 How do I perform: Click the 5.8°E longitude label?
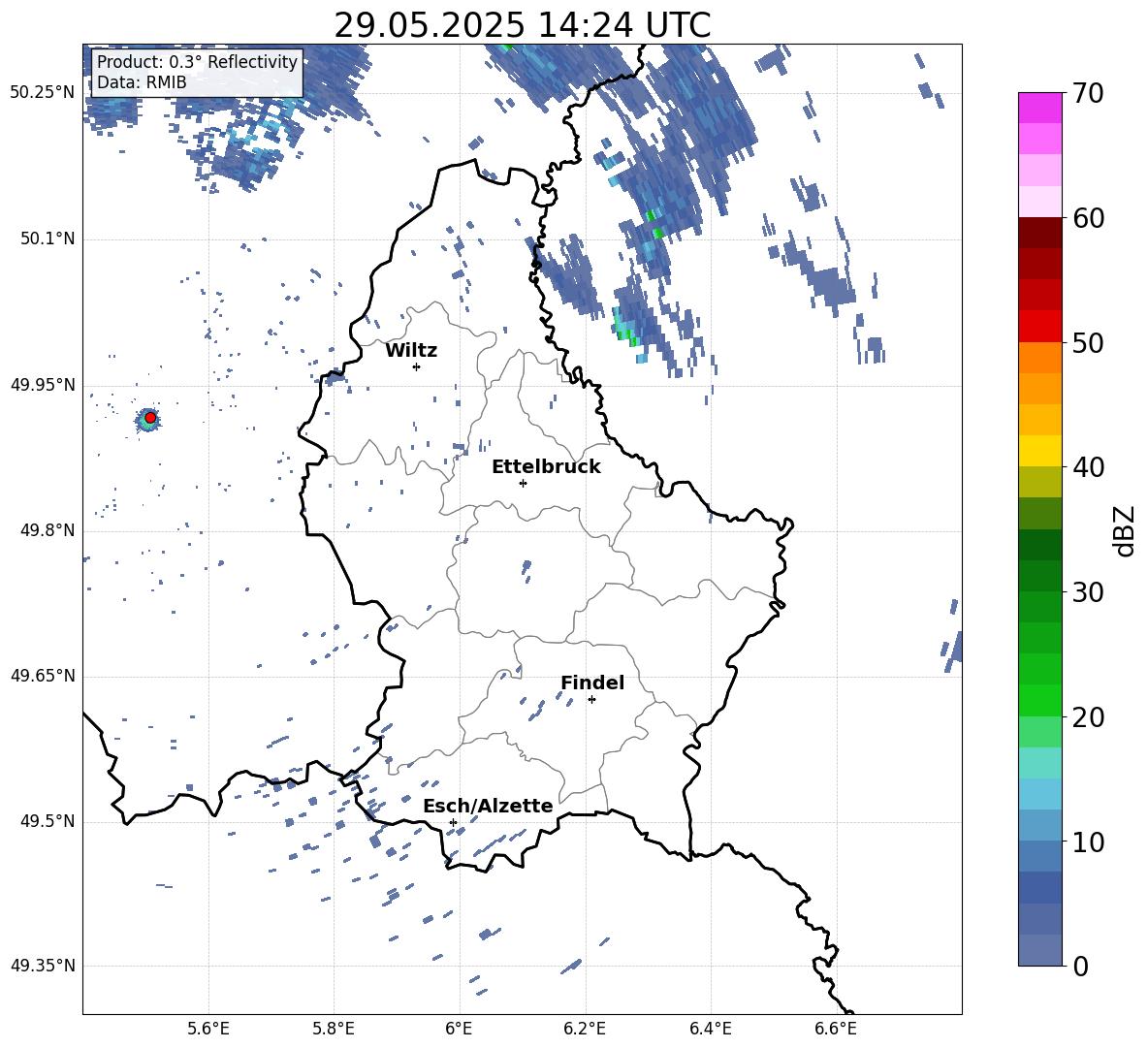pos(334,1029)
